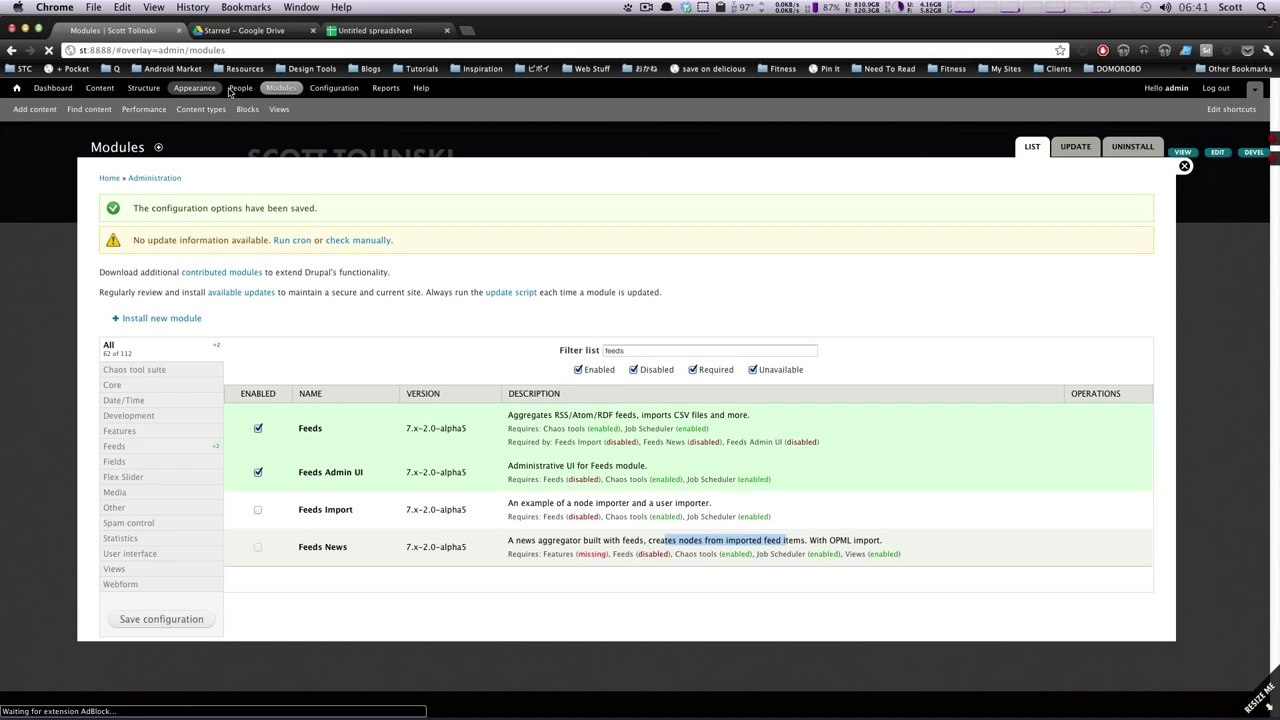Open the Design Tools bookmark folder
This screenshot has width=1280, height=720.
coord(306,69)
